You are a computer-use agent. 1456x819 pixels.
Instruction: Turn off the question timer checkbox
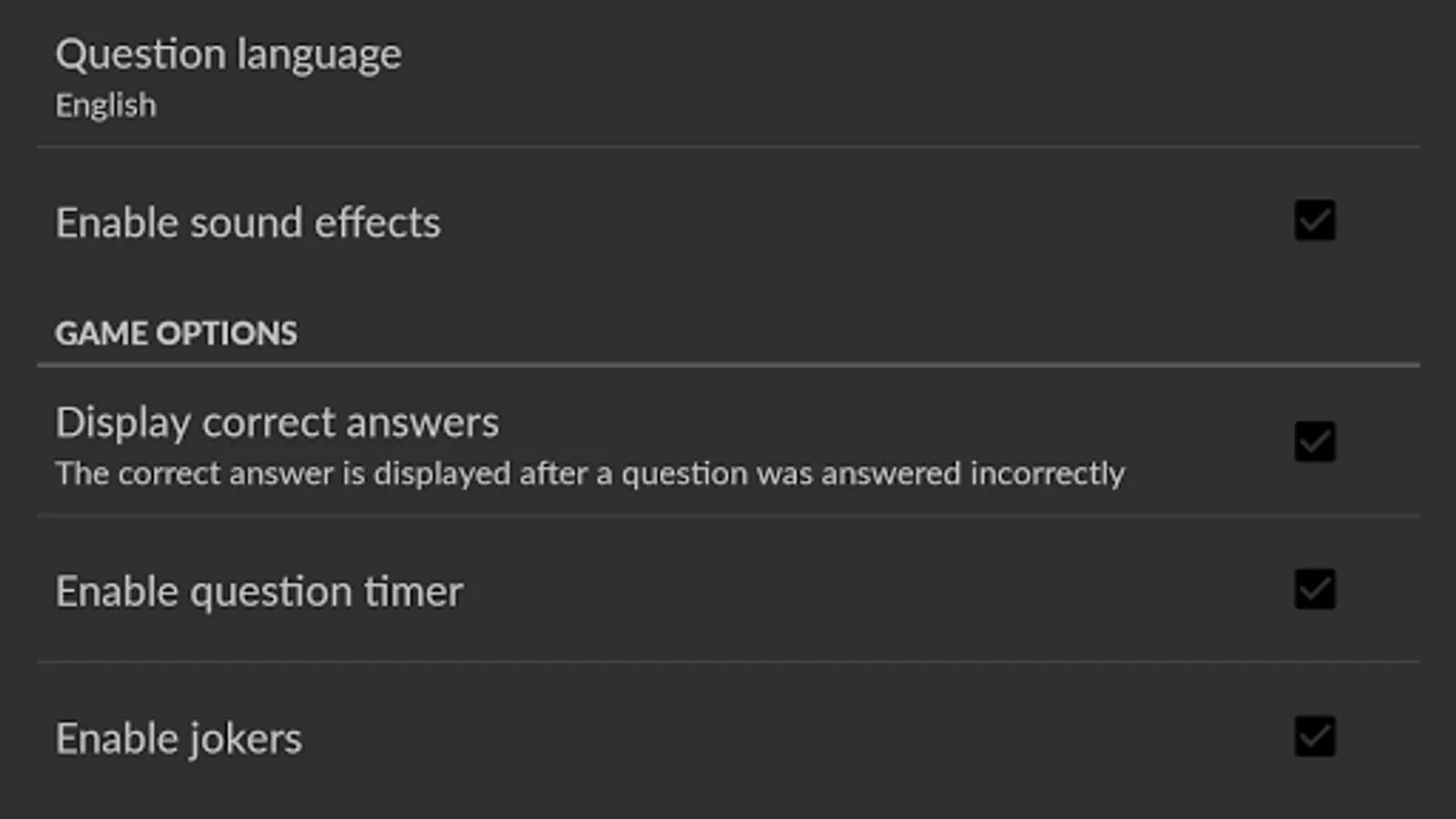[1314, 590]
